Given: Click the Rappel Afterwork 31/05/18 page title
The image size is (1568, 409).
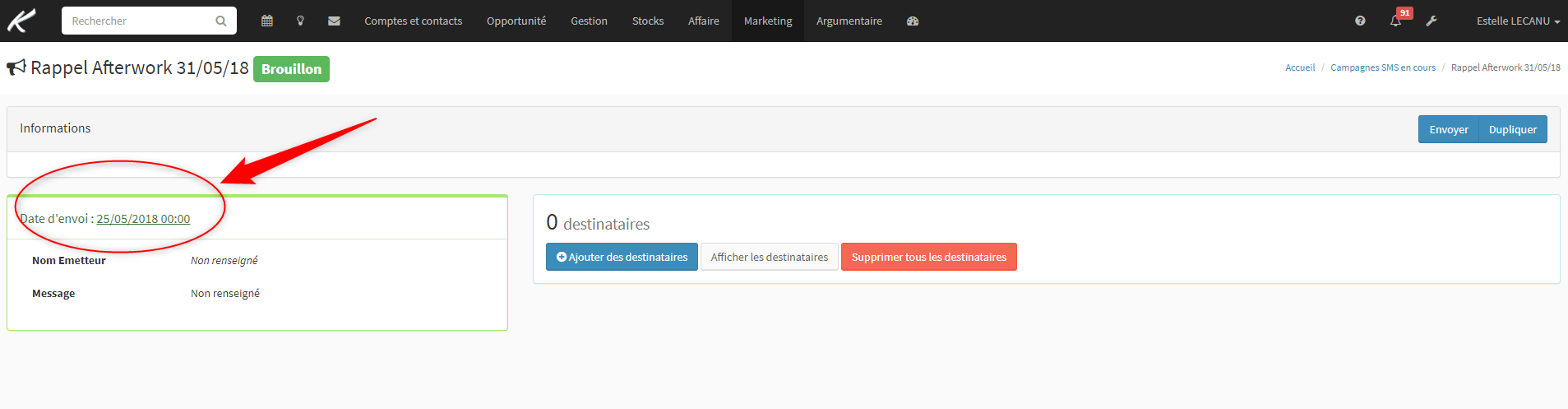Looking at the screenshot, I should (140, 67).
